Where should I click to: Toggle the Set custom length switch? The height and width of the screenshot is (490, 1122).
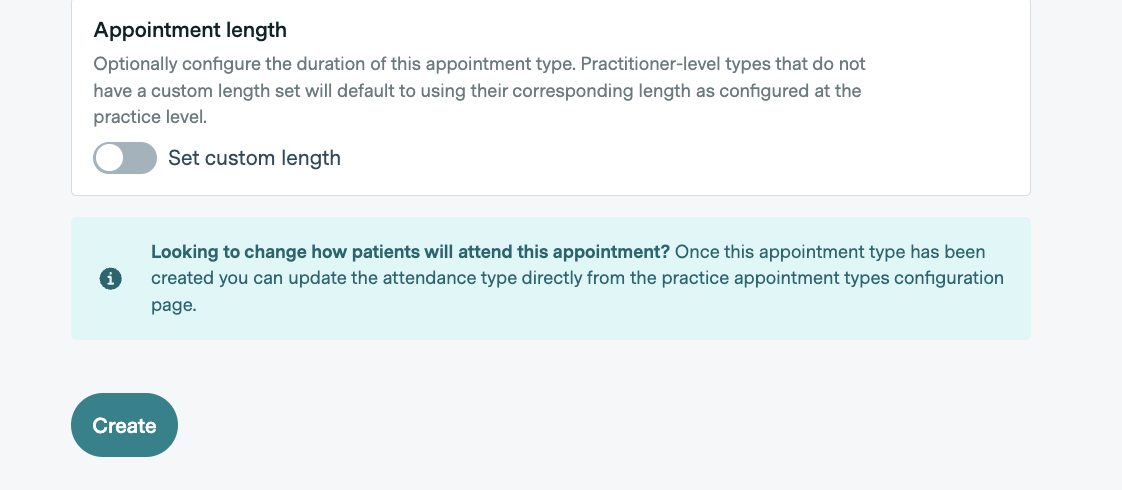pyautogui.click(x=125, y=158)
